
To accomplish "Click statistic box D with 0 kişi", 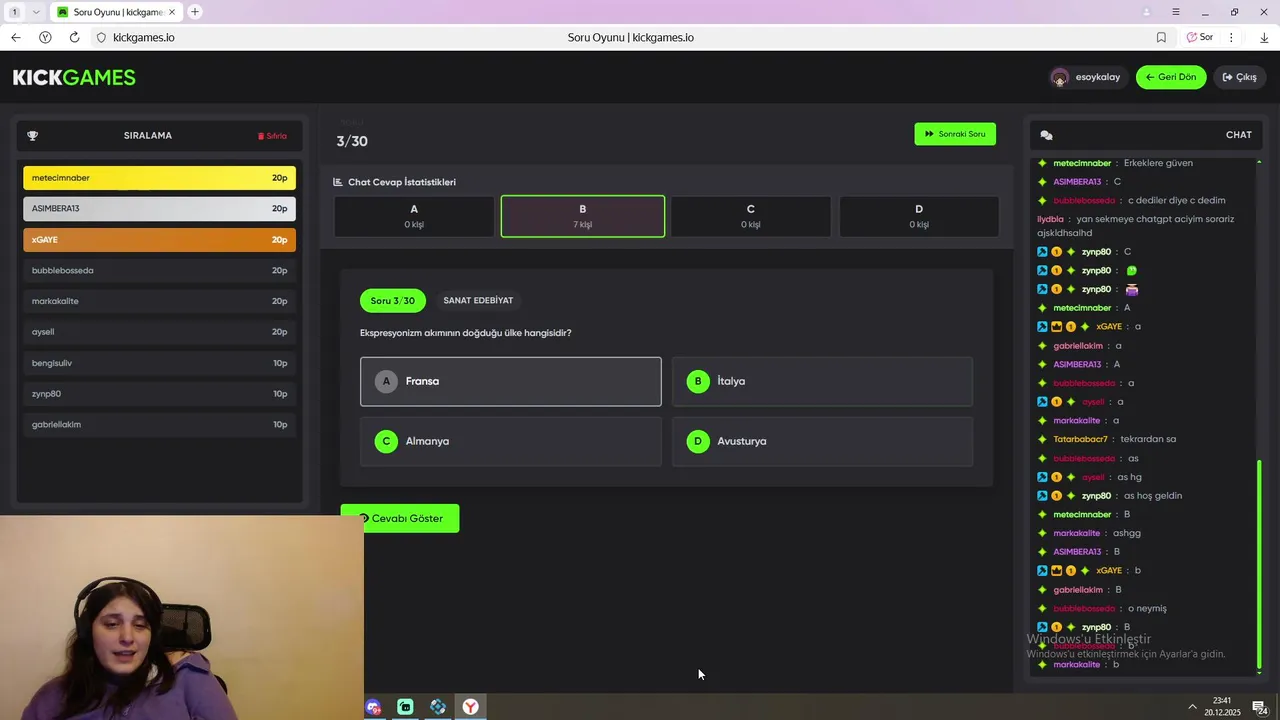I will (x=919, y=216).
